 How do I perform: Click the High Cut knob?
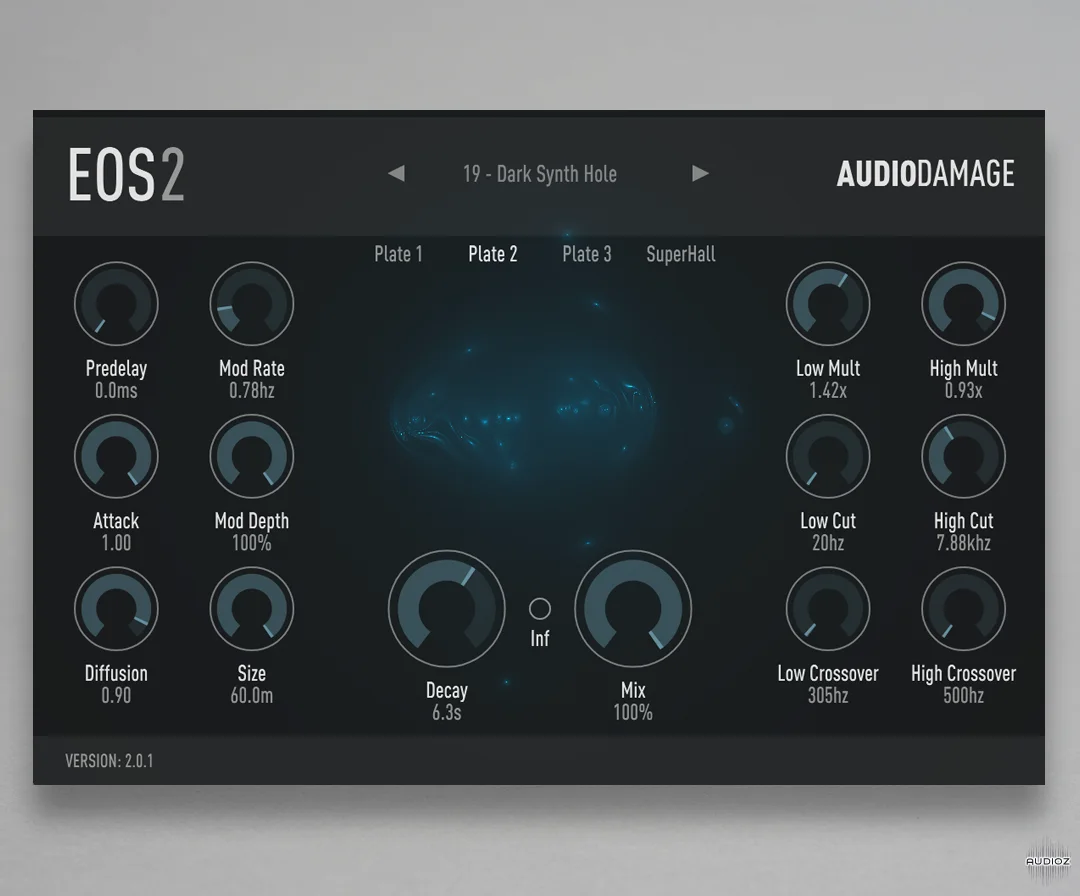point(964,457)
